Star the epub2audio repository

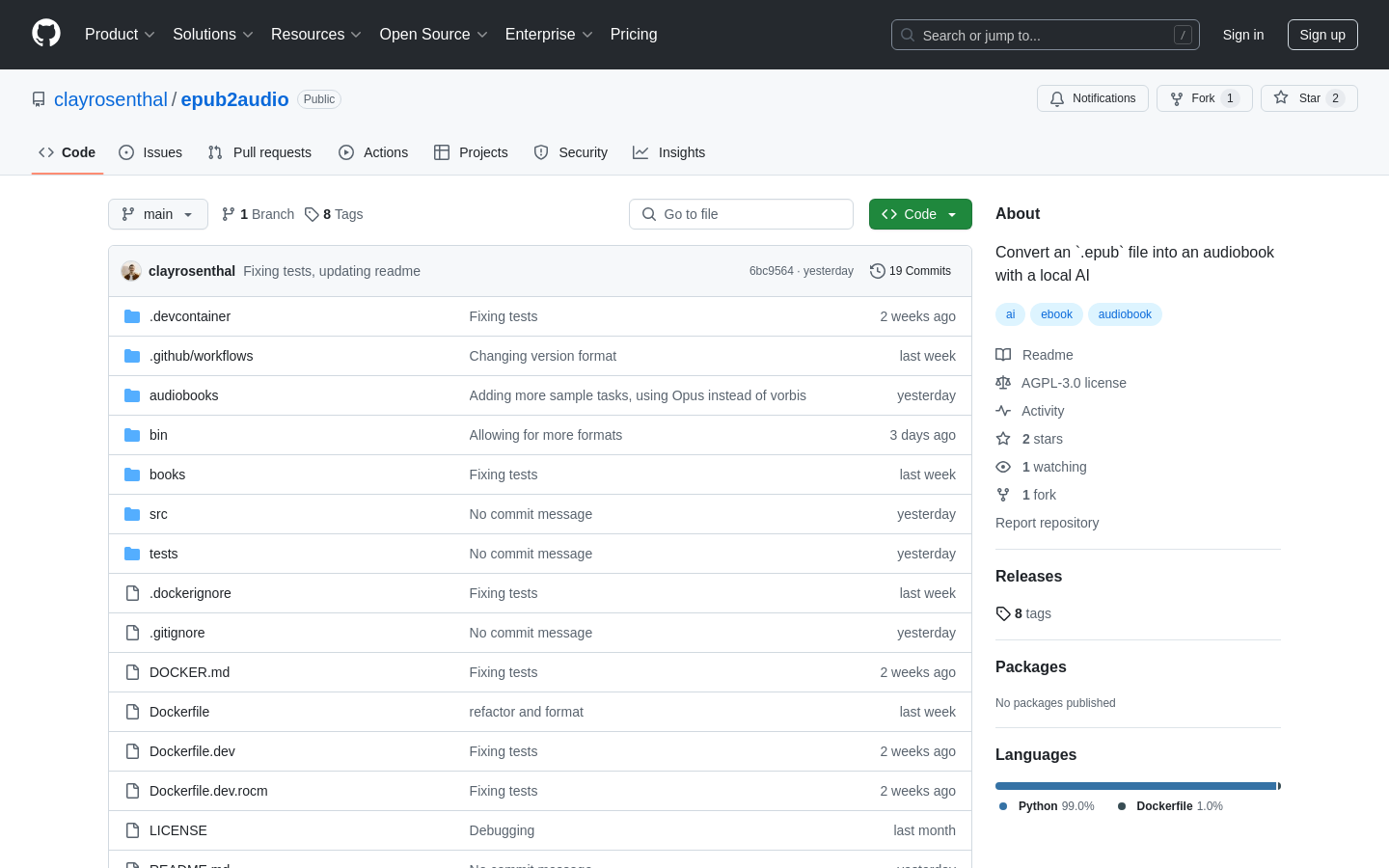pyautogui.click(x=1309, y=98)
